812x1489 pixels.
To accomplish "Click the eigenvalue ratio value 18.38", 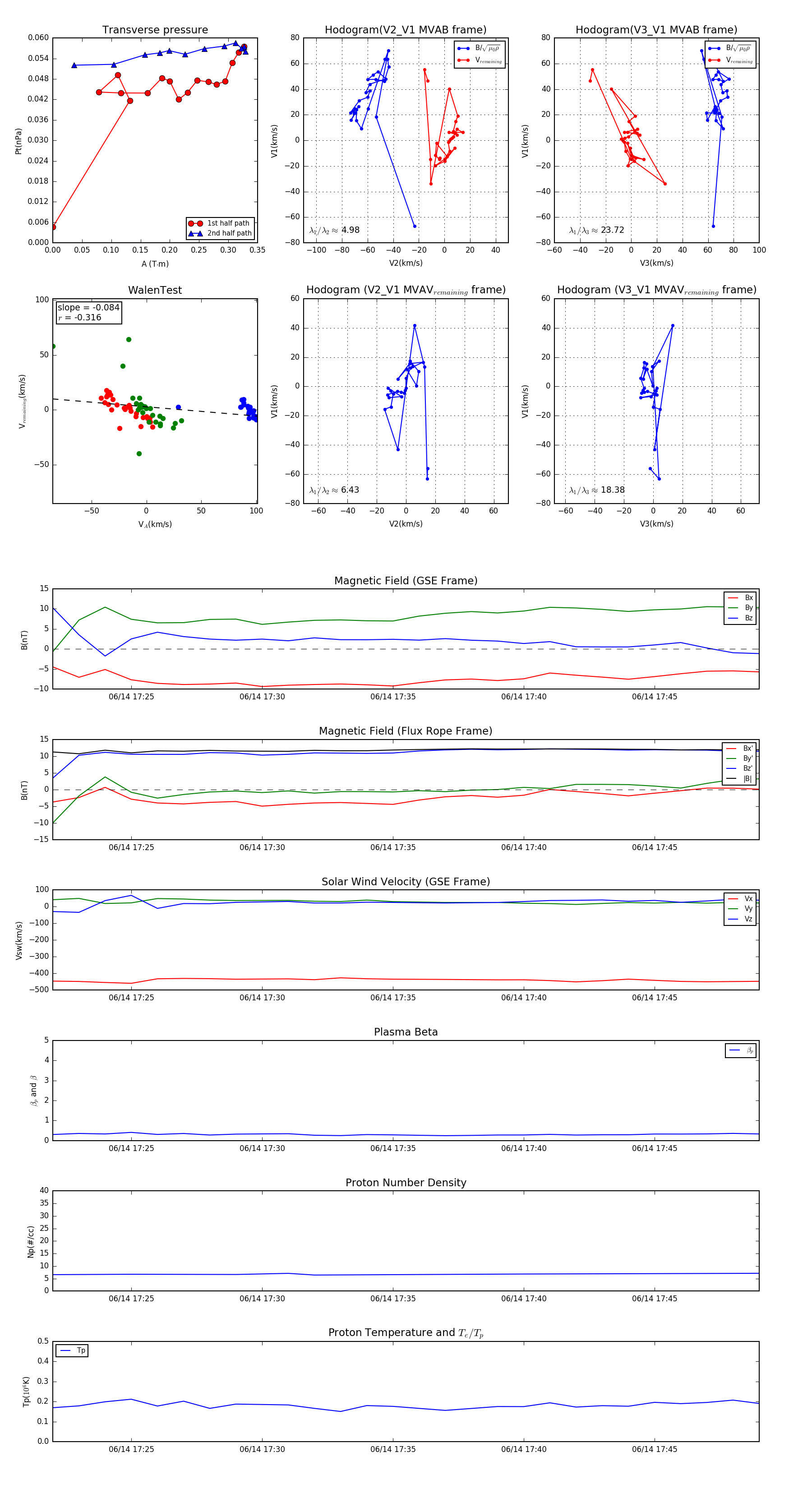I will coord(612,490).
